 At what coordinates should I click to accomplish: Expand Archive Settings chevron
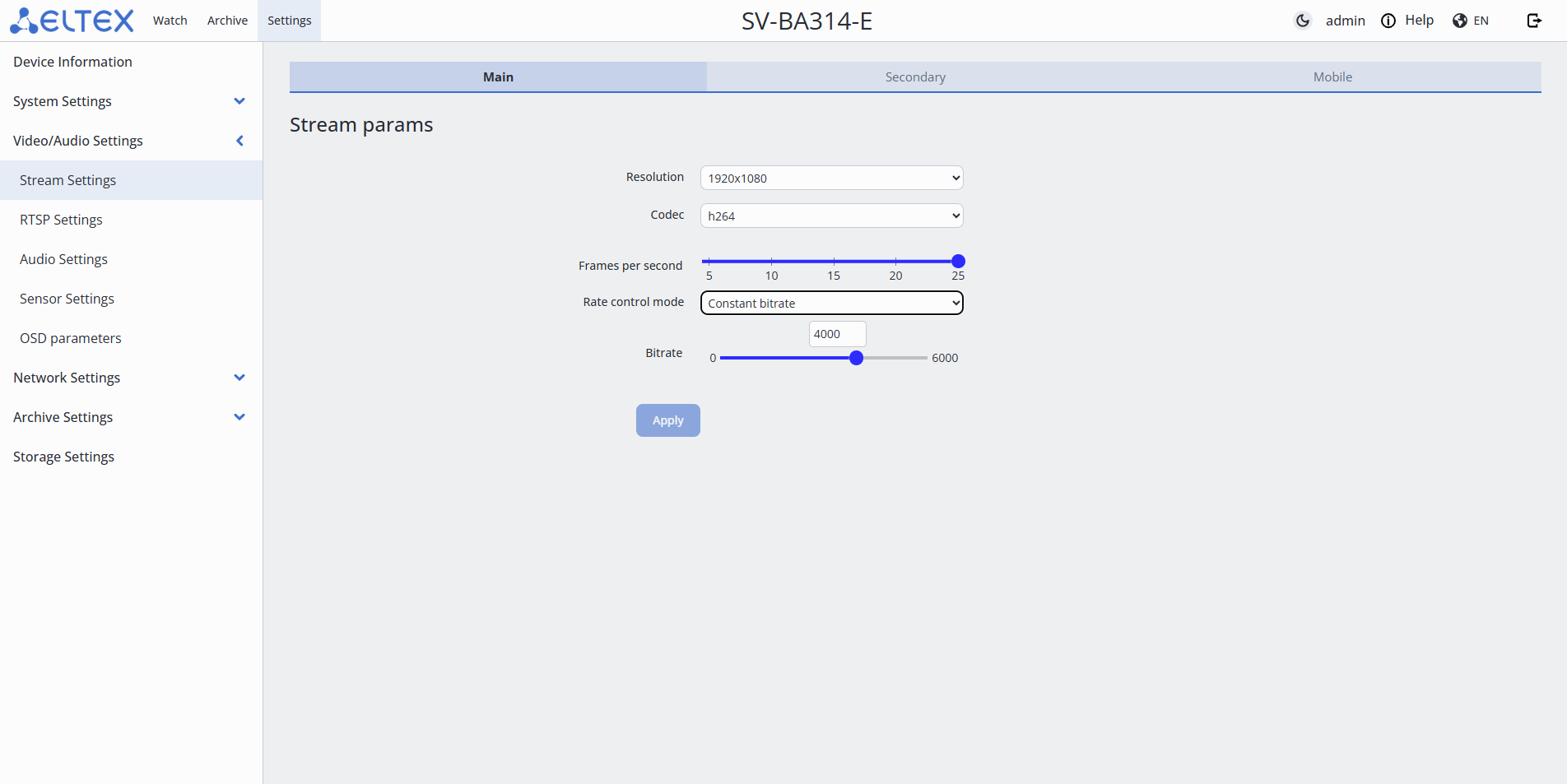click(x=239, y=417)
